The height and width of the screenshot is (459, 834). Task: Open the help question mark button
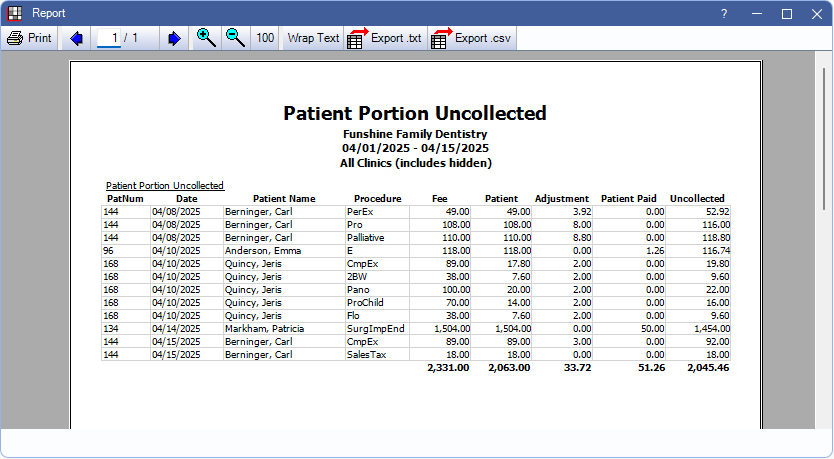click(x=724, y=13)
